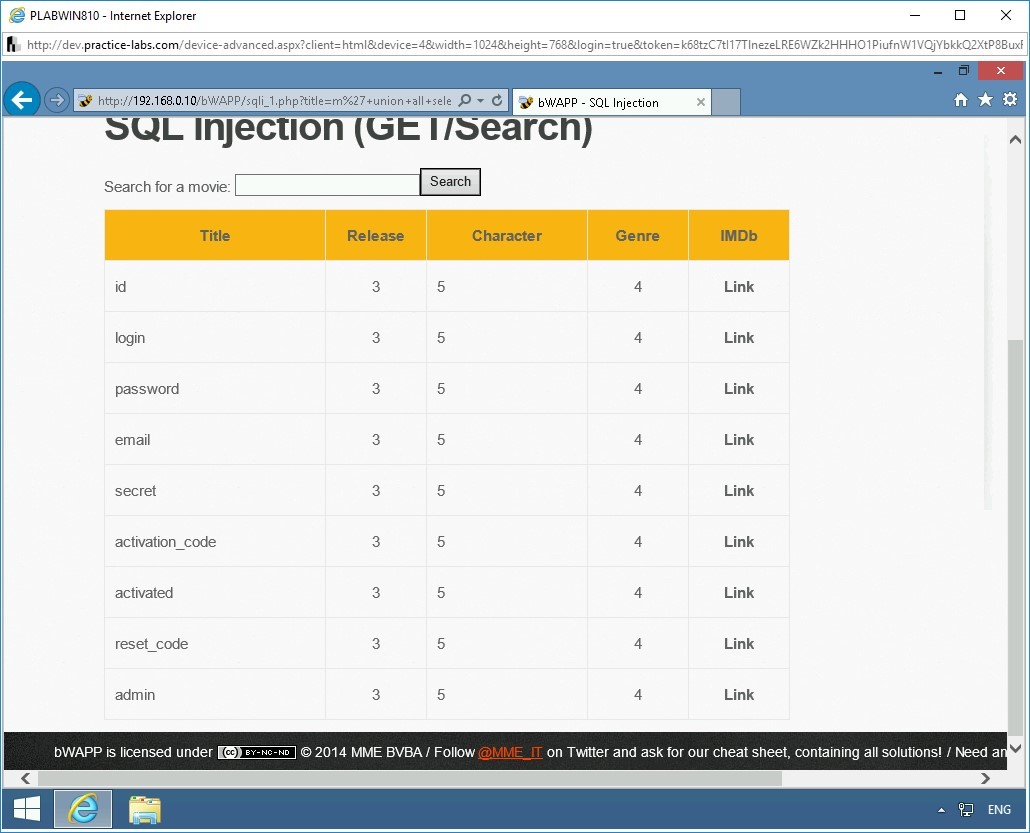Open the ENG language selector
The height and width of the screenshot is (833, 1030).
point(999,810)
